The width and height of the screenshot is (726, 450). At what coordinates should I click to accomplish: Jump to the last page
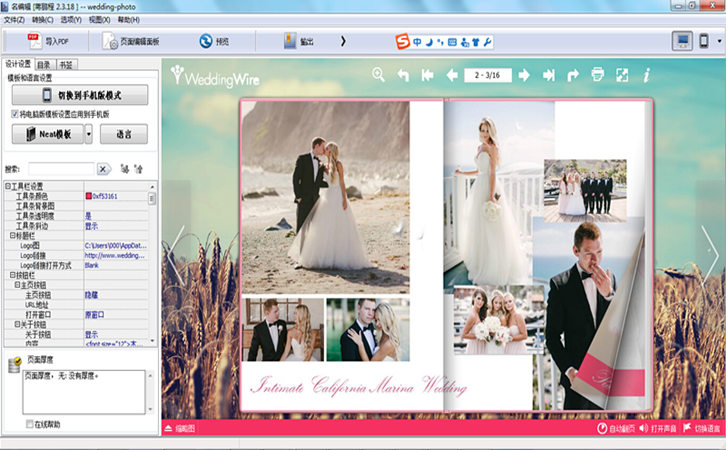tap(549, 75)
